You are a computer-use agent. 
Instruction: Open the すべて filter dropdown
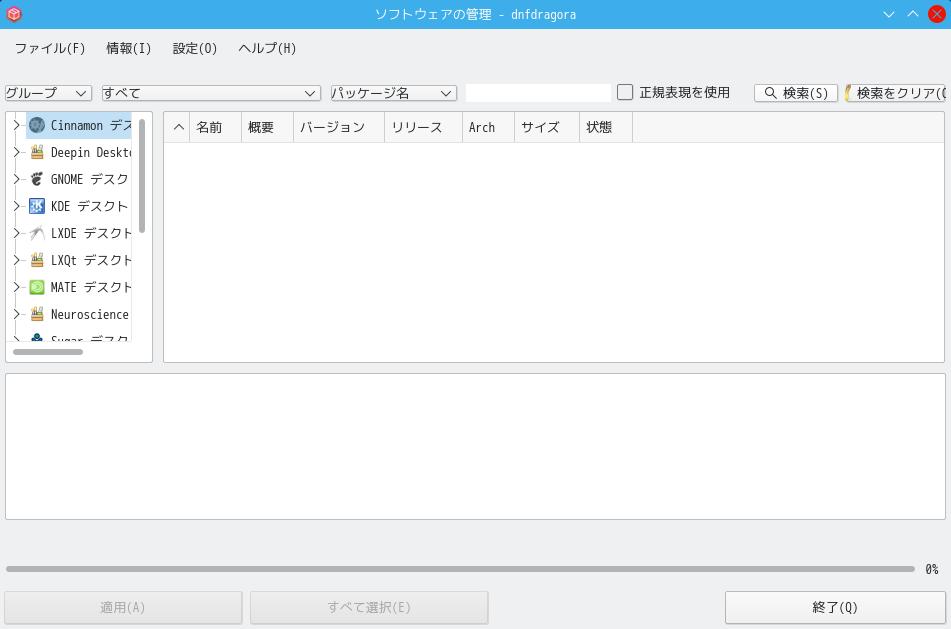click(211, 93)
